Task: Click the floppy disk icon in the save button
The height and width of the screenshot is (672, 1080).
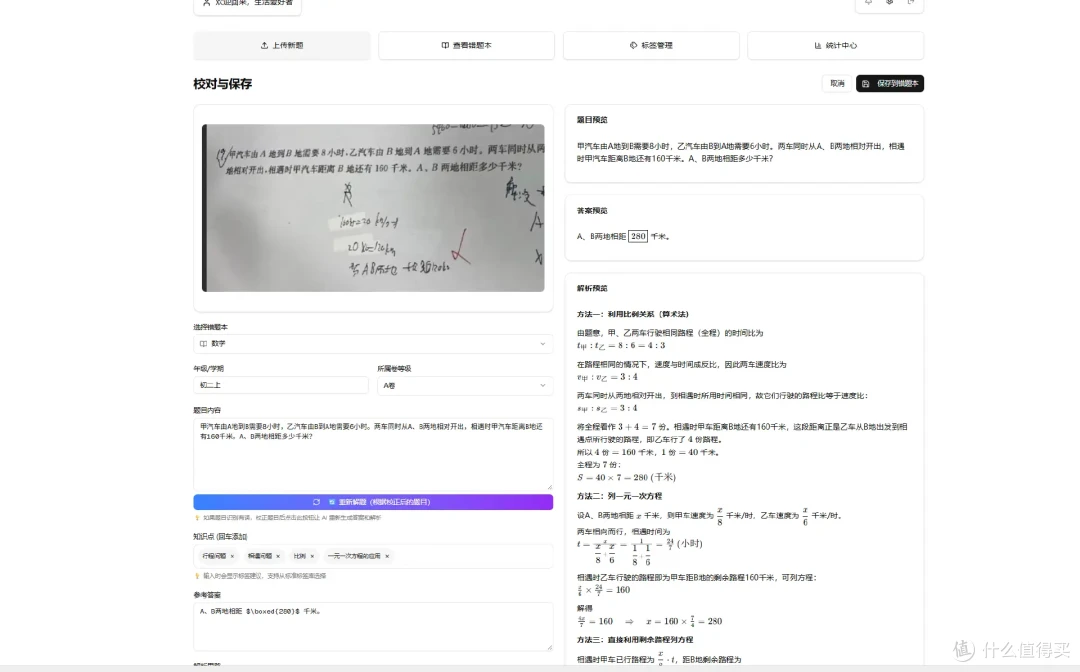Action: point(866,83)
